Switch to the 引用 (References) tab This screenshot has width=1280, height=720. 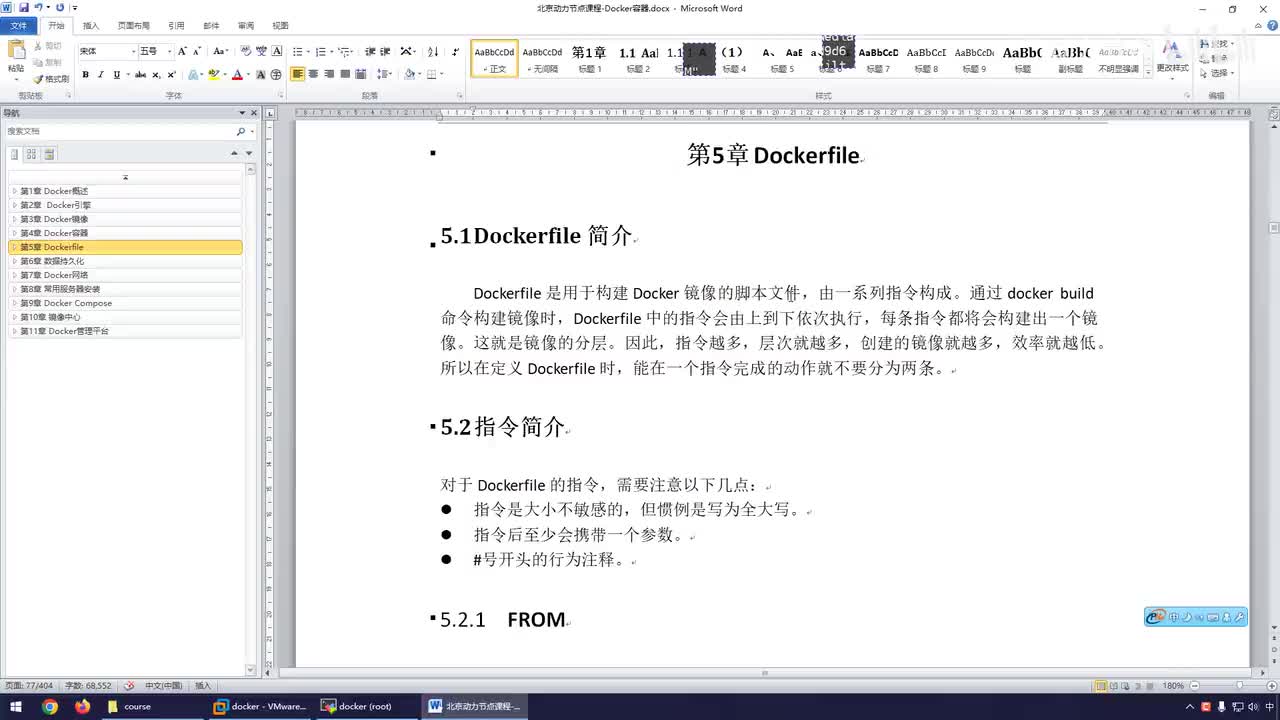[176, 26]
